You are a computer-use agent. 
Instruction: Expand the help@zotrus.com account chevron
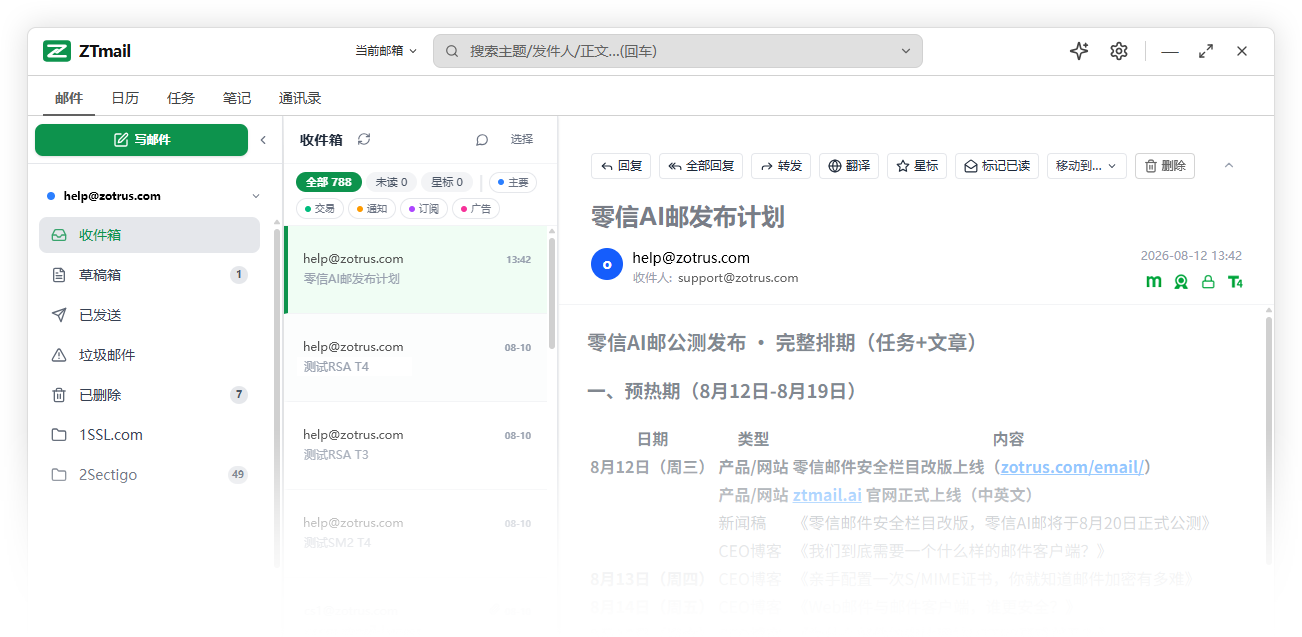click(x=255, y=196)
